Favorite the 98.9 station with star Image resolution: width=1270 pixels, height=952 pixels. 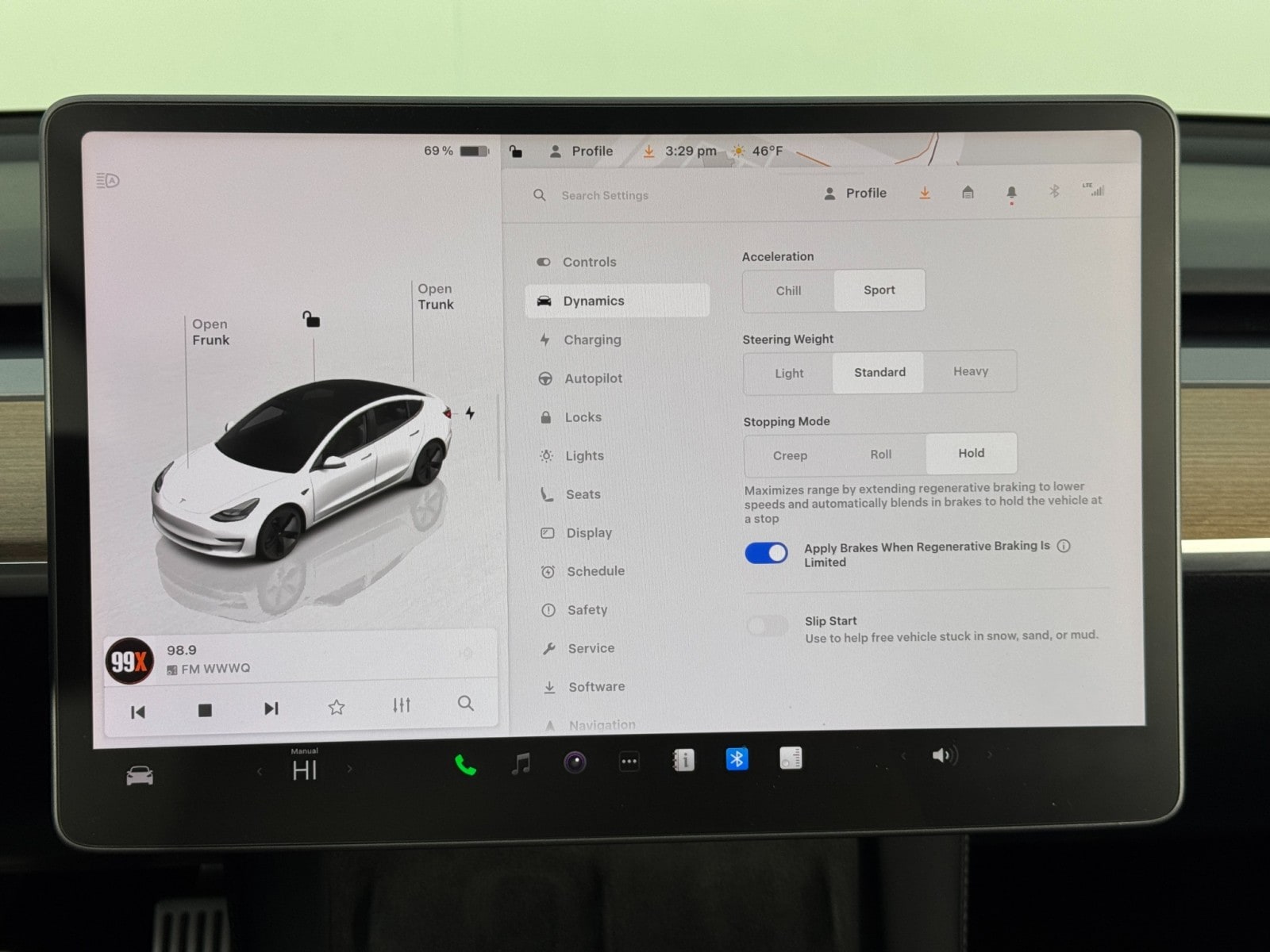tap(337, 707)
